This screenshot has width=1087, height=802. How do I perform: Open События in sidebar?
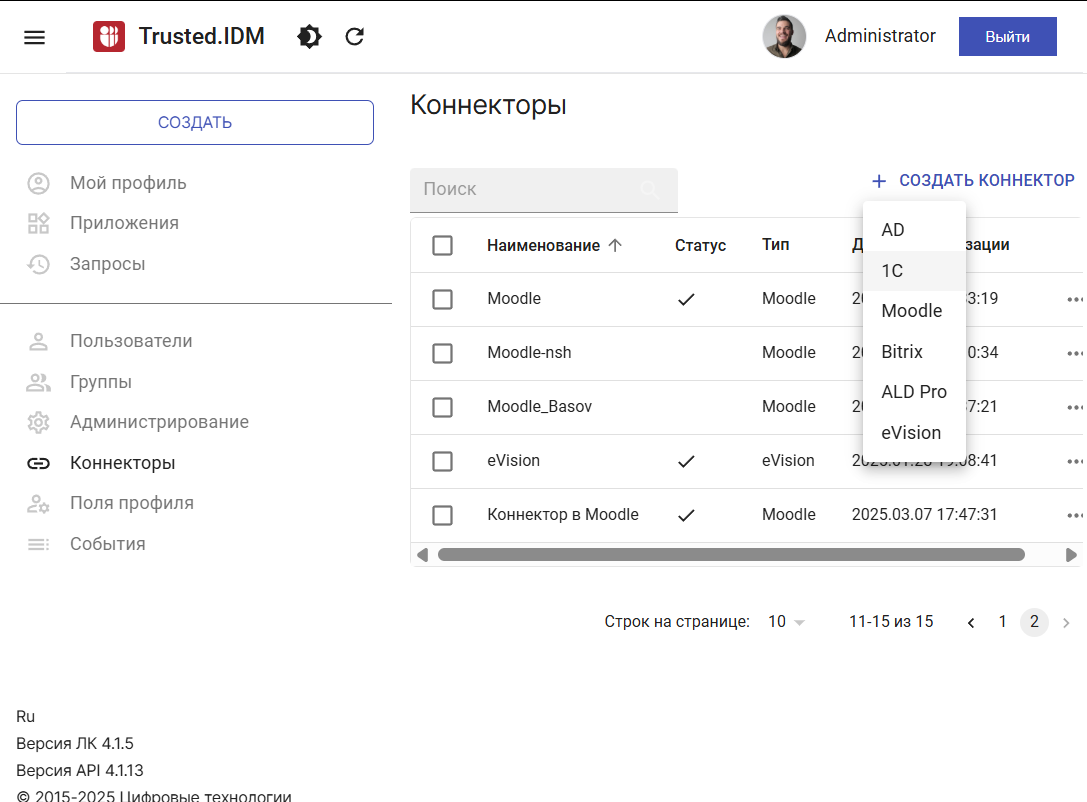(x=107, y=544)
